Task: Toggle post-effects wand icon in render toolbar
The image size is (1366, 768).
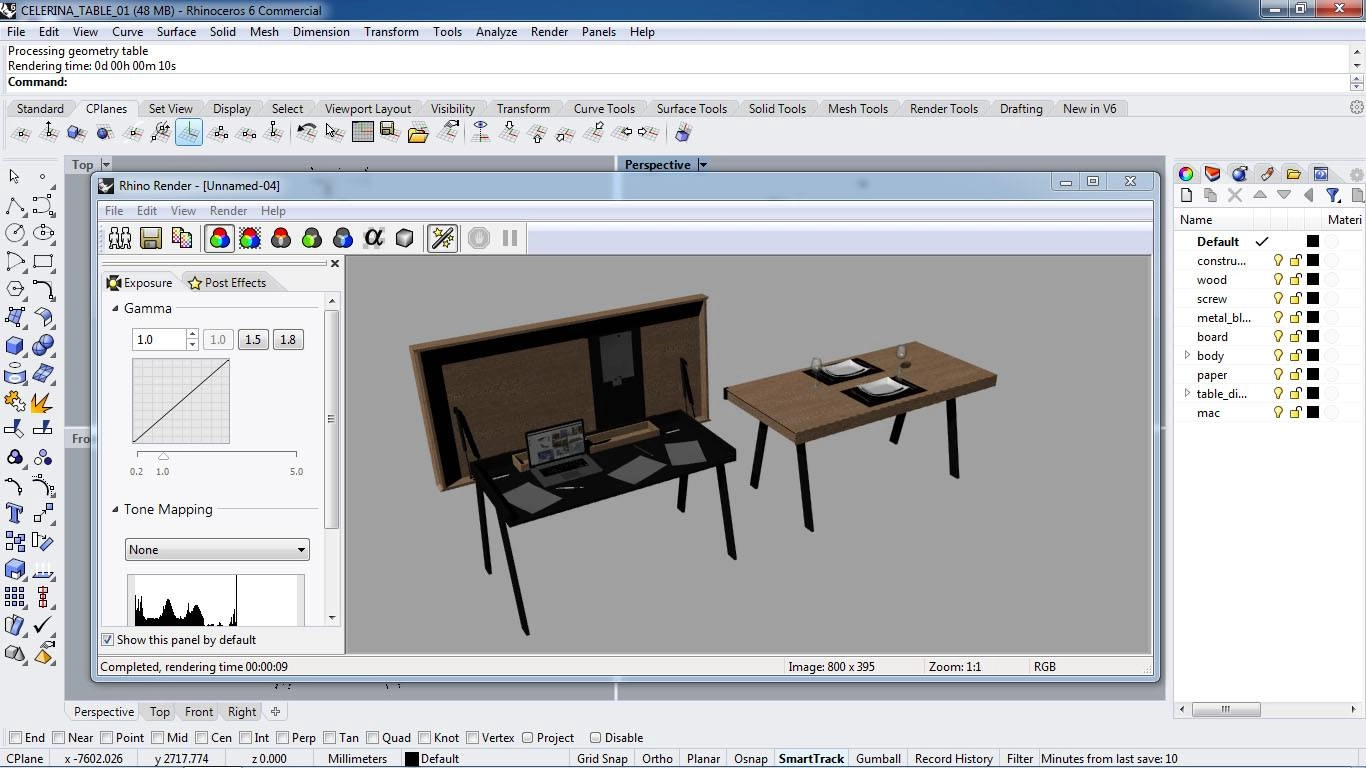Action: click(442, 238)
